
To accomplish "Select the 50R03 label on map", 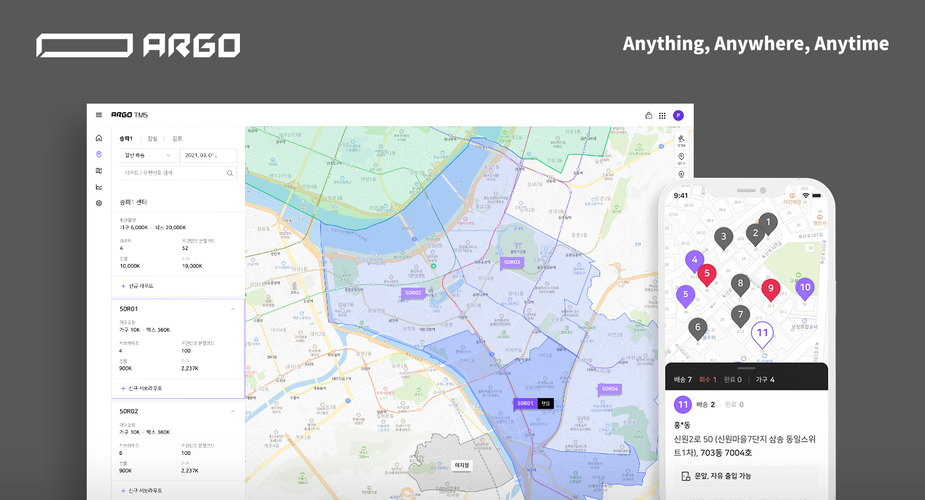I will pos(511,262).
